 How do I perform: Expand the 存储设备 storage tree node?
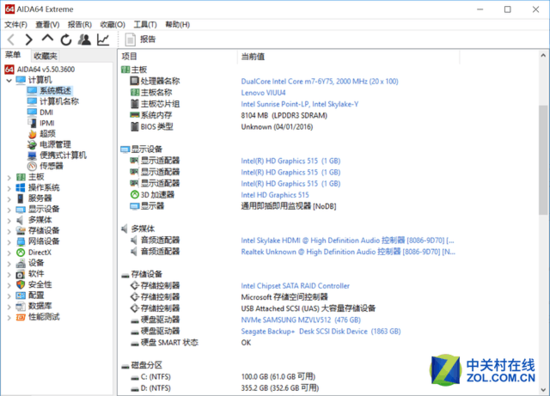click(x=9, y=231)
